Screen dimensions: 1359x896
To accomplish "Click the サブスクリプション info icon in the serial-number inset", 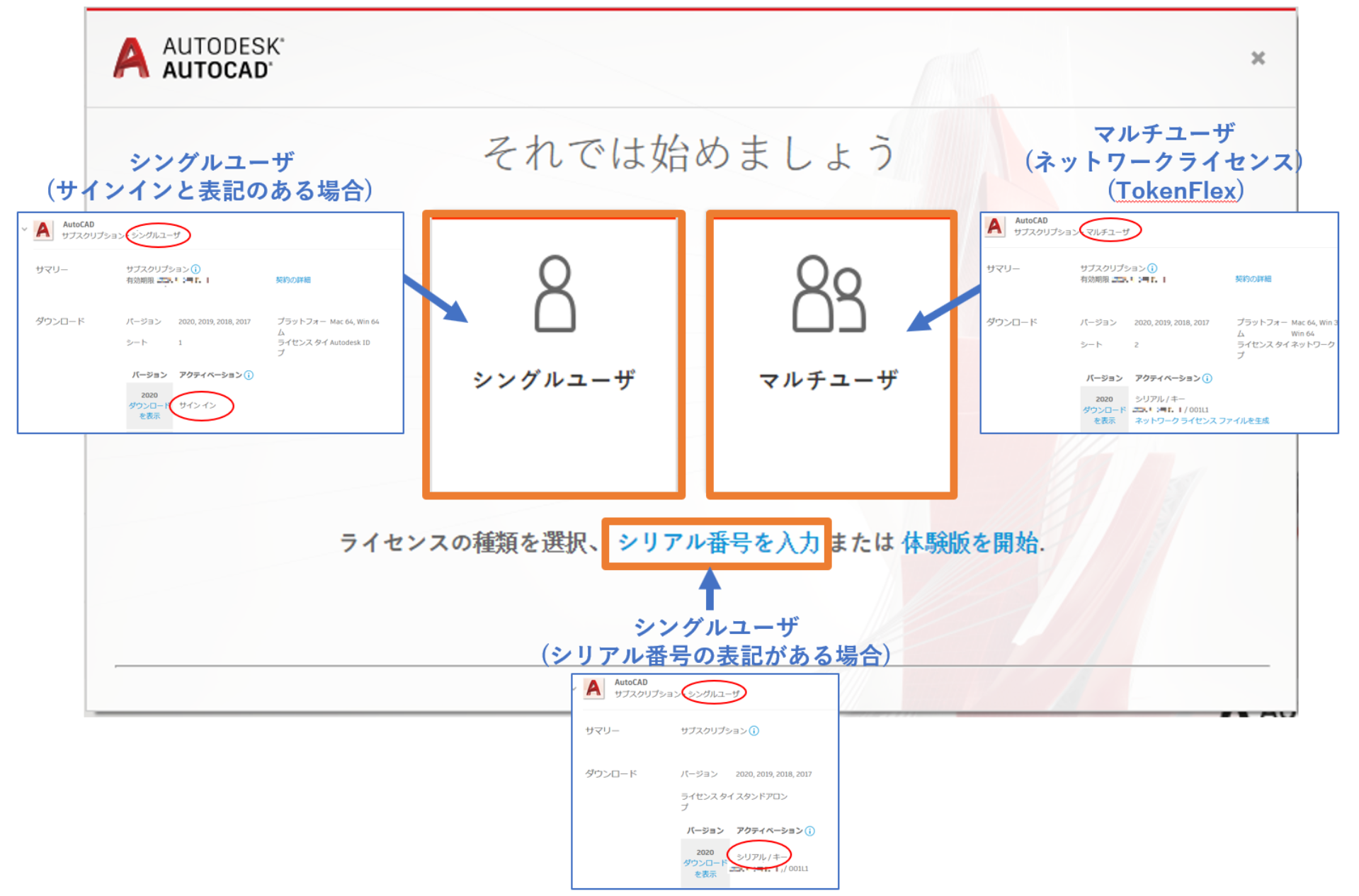I will 754,731.
